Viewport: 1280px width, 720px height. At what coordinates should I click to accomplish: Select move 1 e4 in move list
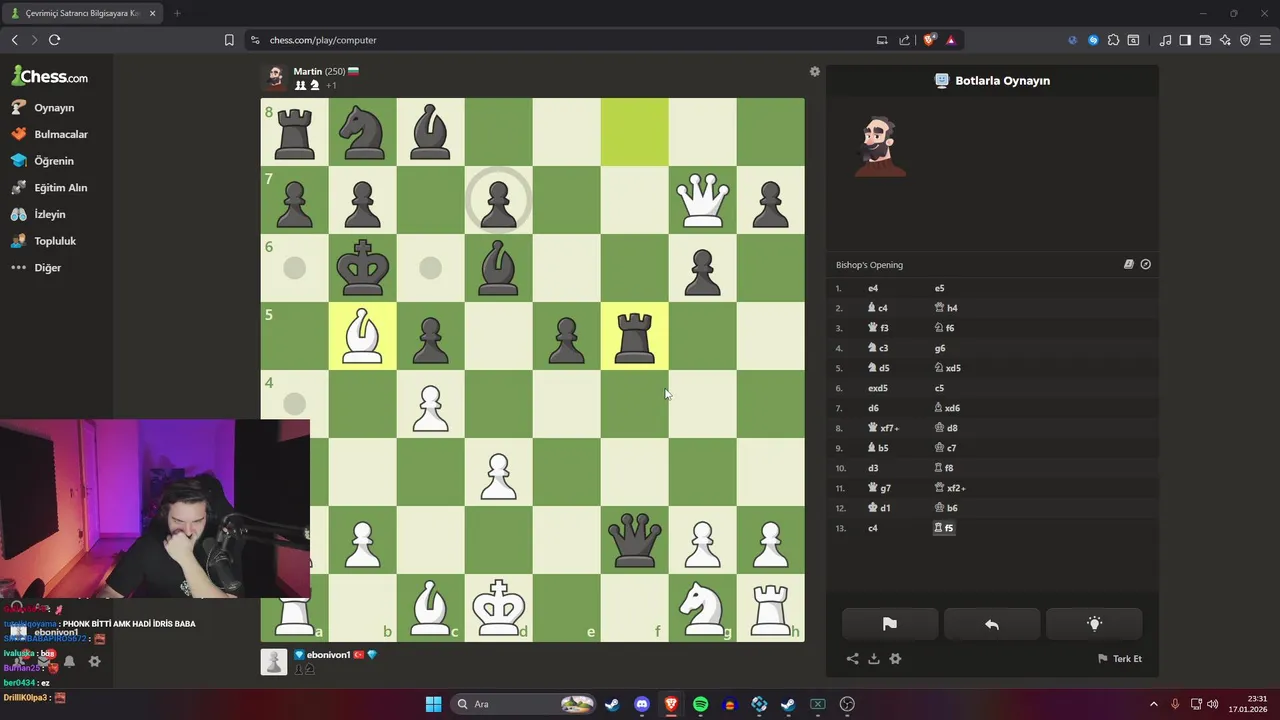click(x=873, y=288)
